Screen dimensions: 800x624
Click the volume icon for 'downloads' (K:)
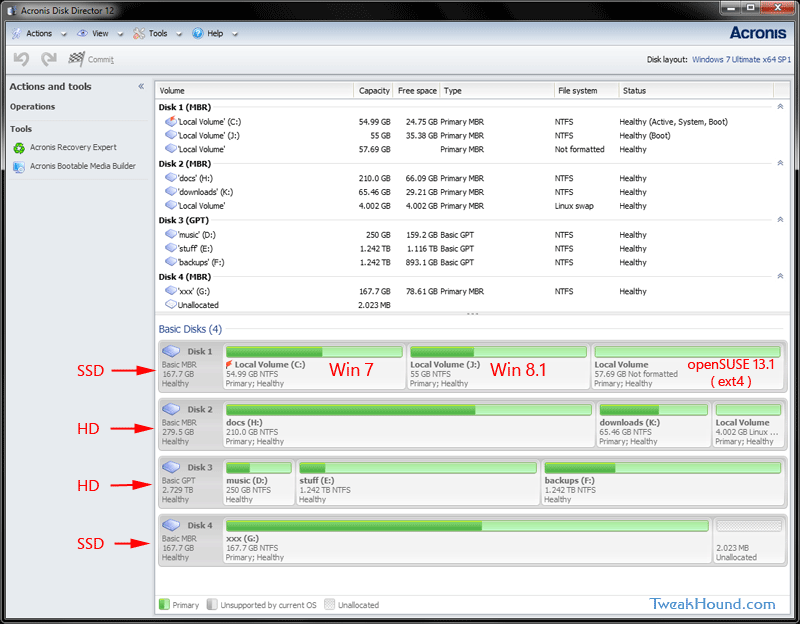(x=171, y=191)
